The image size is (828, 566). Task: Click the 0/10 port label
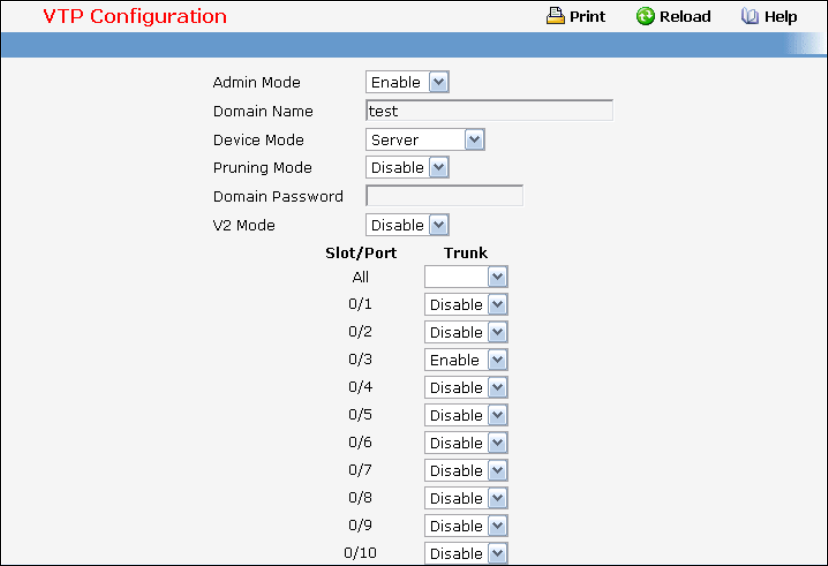click(x=360, y=553)
